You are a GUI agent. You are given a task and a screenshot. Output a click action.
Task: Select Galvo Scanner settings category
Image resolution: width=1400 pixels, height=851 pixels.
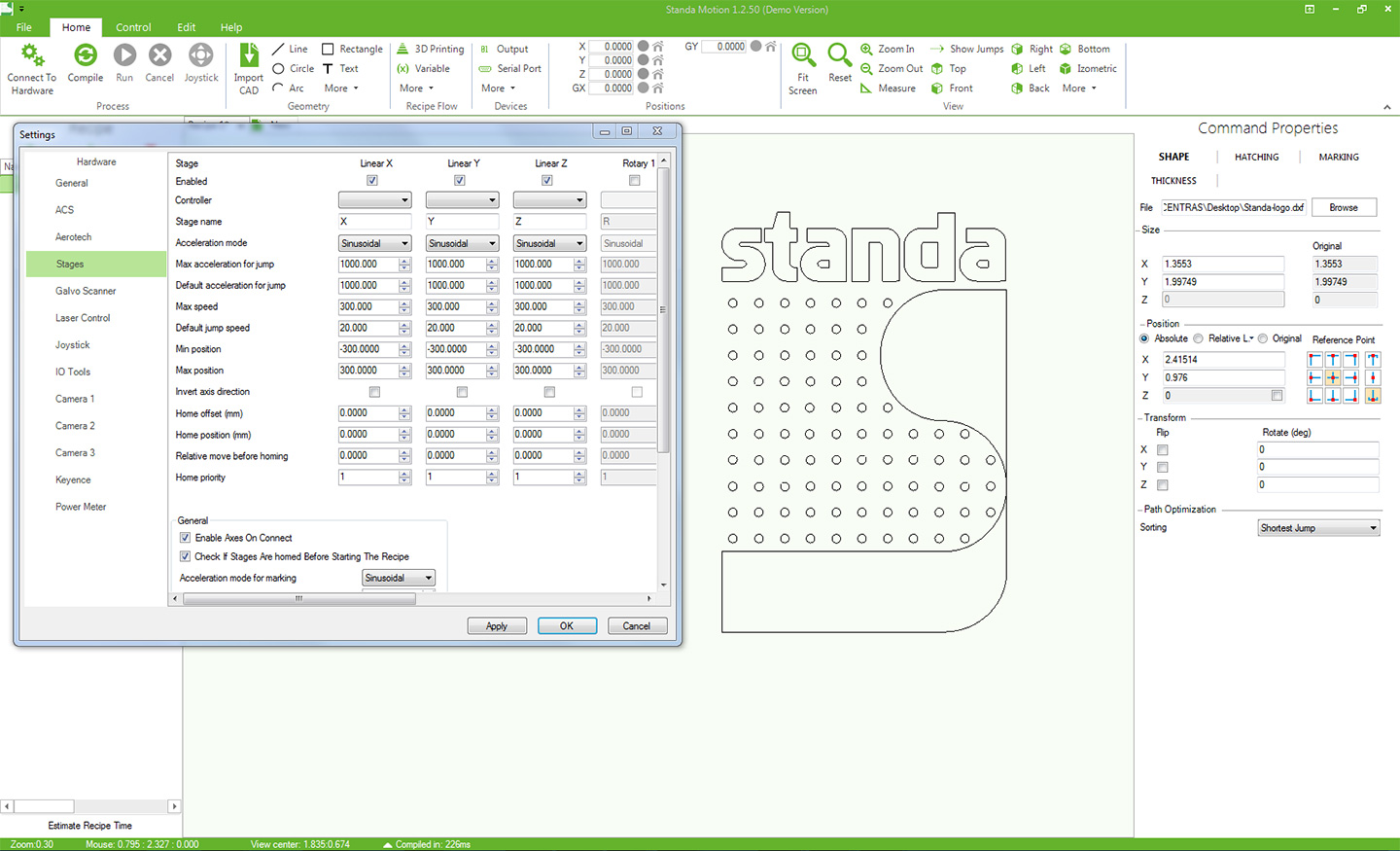click(86, 291)
